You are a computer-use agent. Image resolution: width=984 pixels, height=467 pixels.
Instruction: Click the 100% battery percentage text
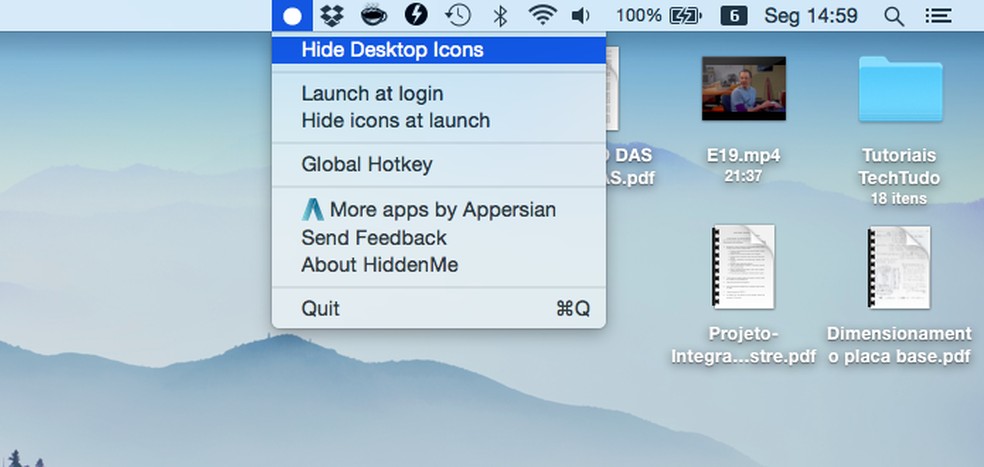tap(638, 16)
